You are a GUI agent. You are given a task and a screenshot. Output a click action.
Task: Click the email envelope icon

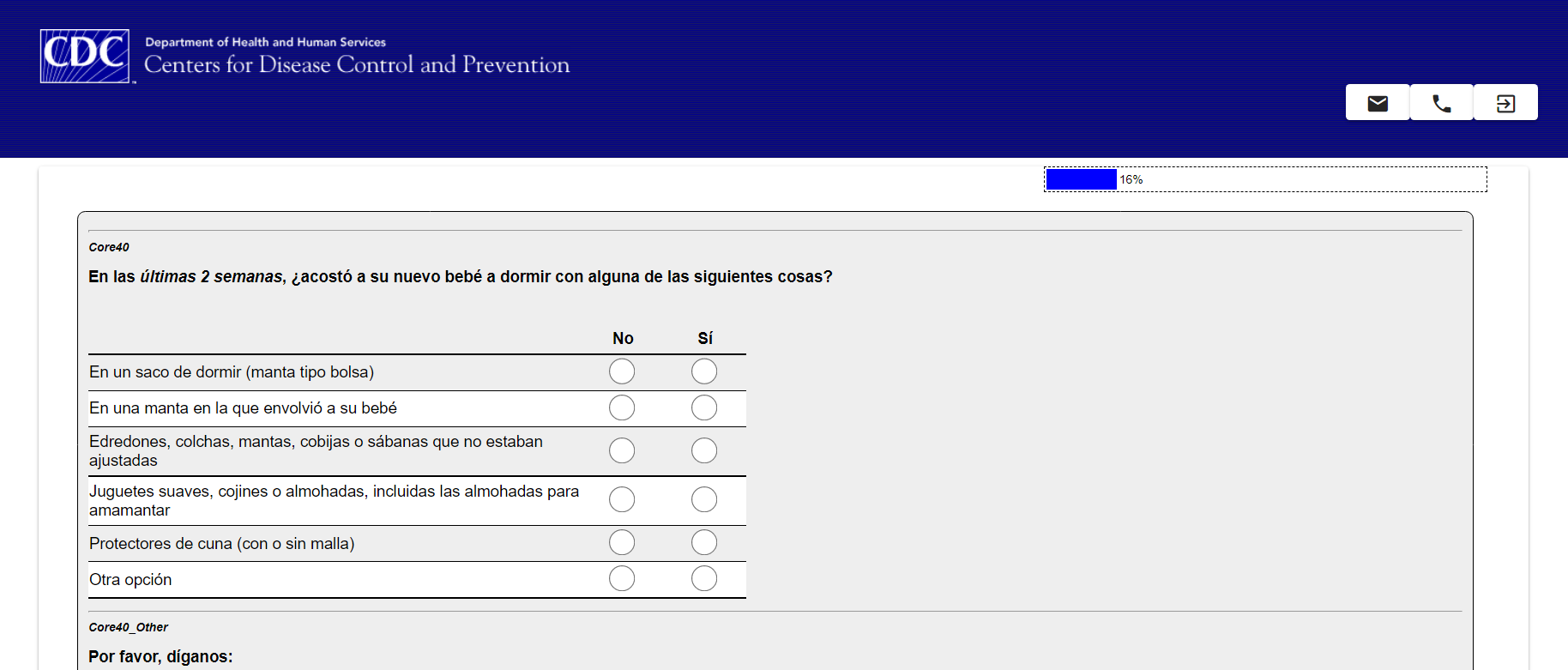point(1378,103)
